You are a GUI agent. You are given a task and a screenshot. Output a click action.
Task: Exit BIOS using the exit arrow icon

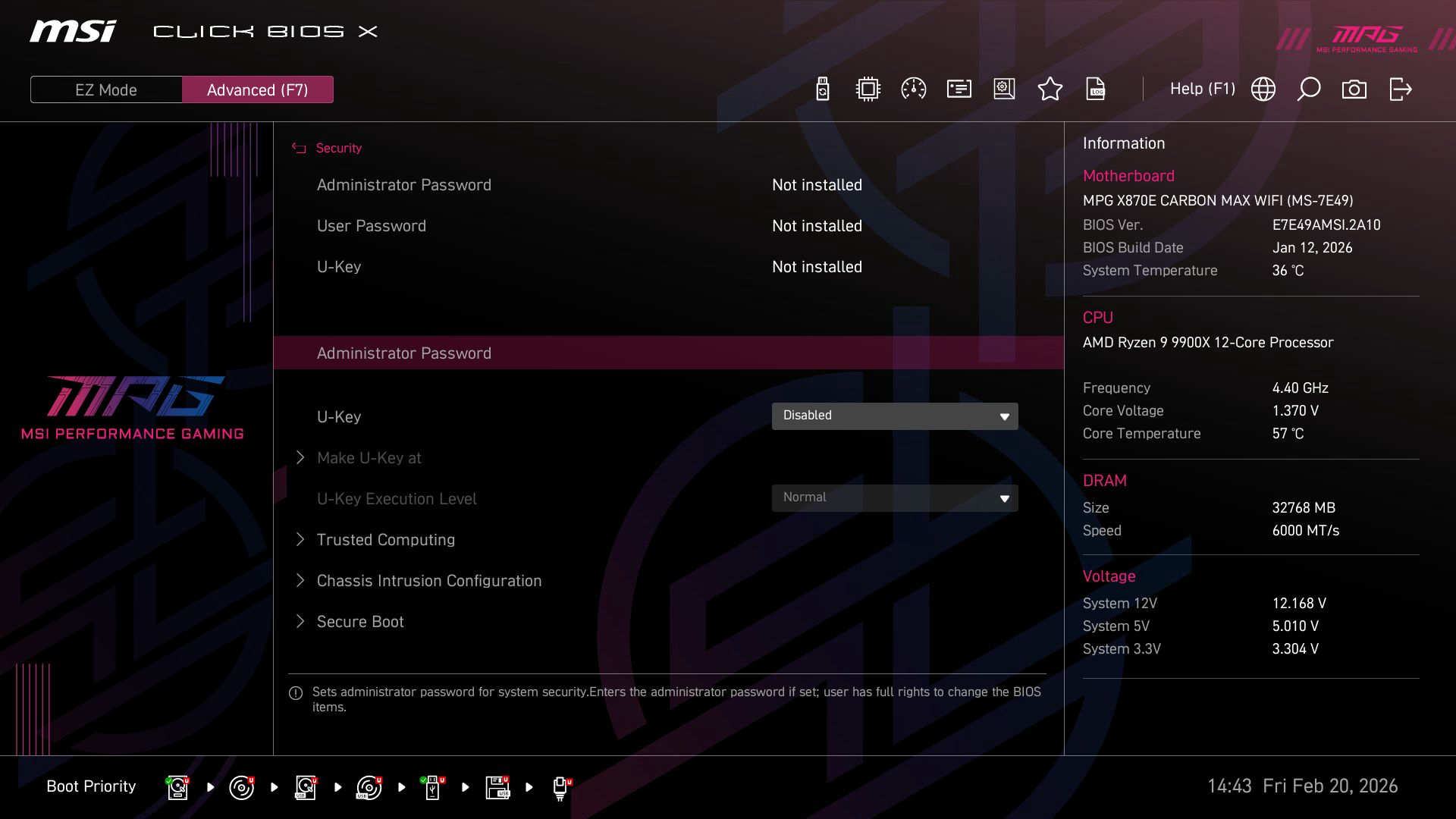1399,89
